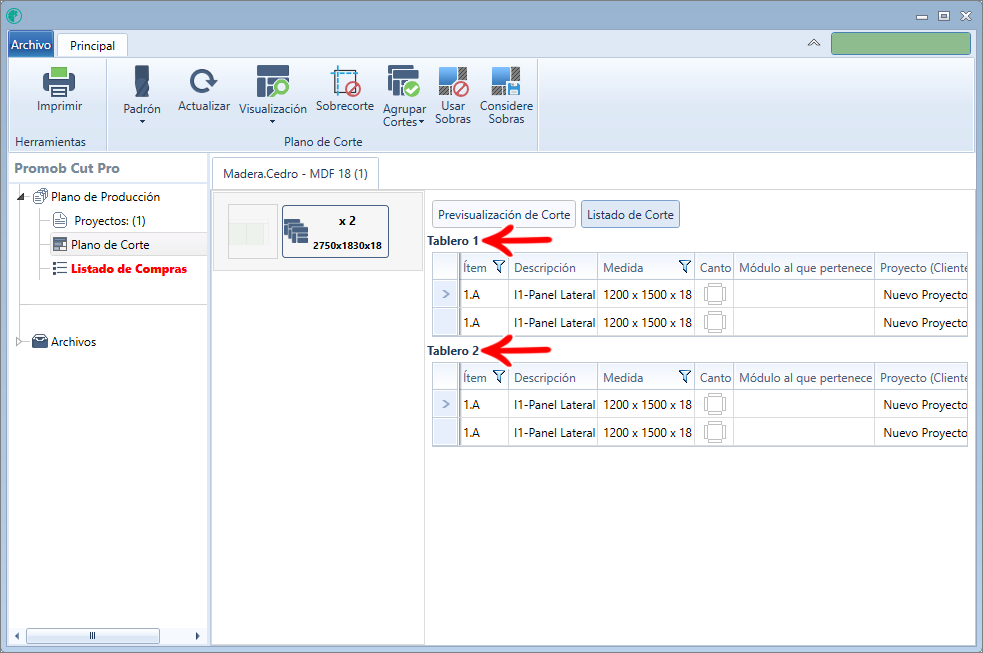The height and width of the screenshot is (653, 983).
Task: Click the Canto icon in Tablero 2's second row
Action: click(715, 432)
